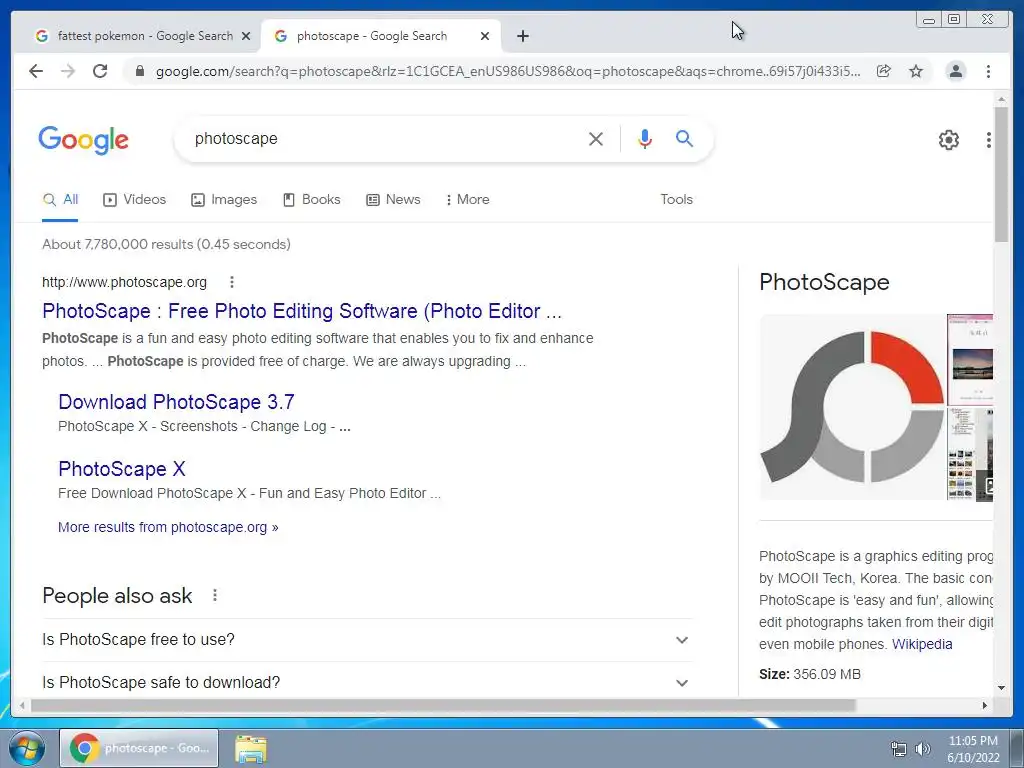Click inside the Google search input field
This screenshot has height=768, width=1024.
[385, 138]
